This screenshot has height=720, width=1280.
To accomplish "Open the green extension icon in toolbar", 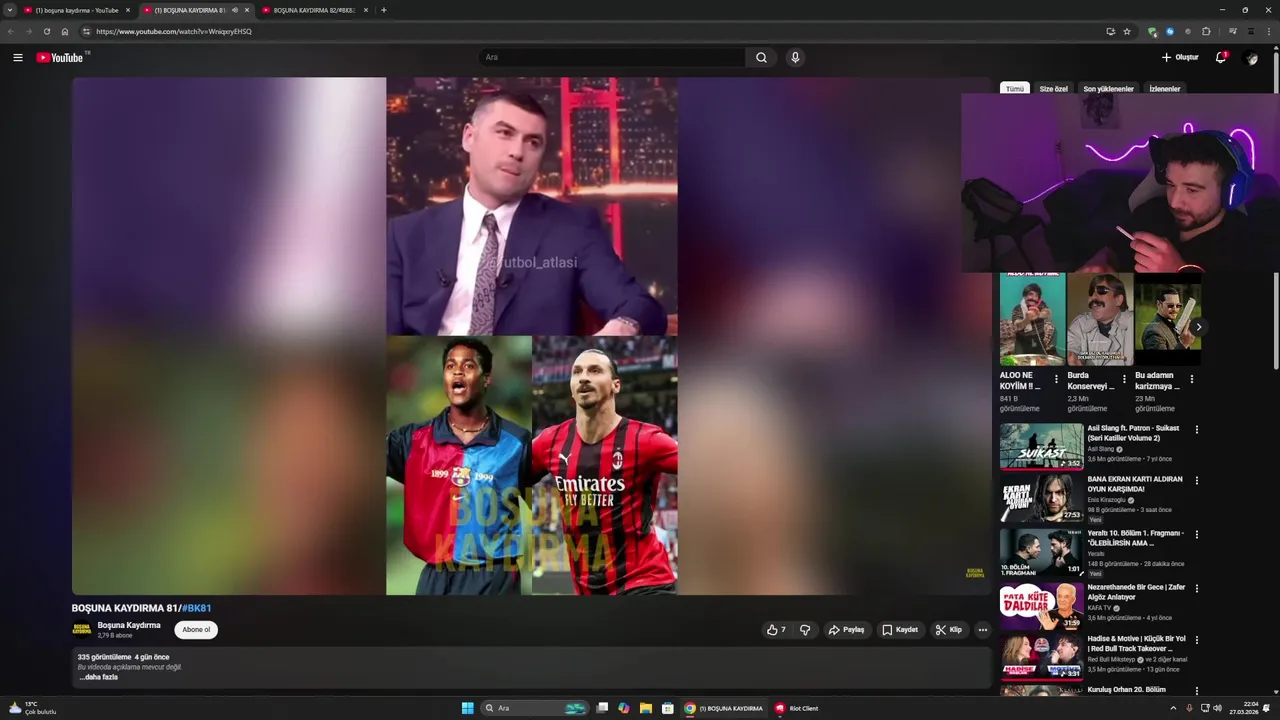I will coord(1152,31).
